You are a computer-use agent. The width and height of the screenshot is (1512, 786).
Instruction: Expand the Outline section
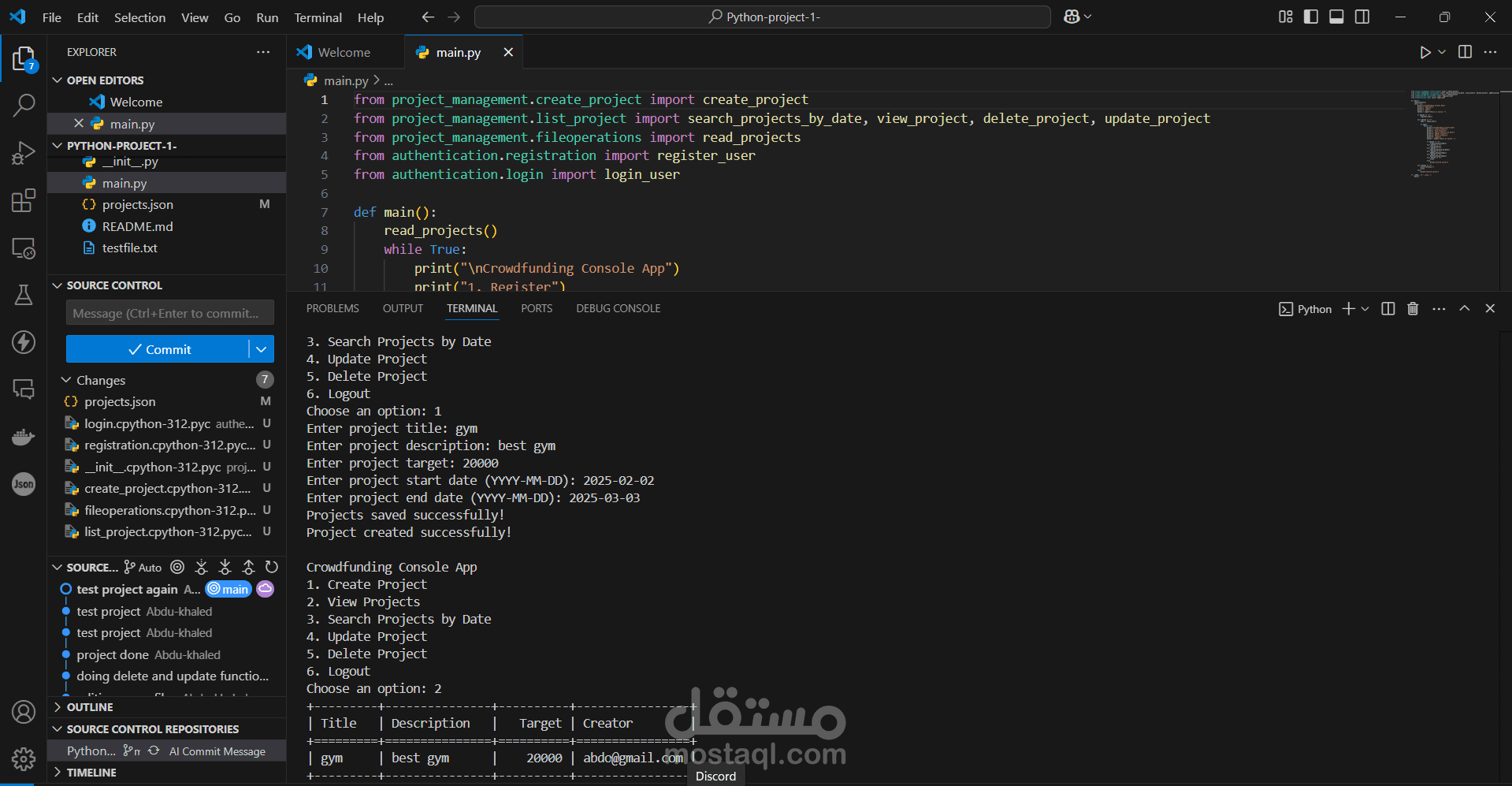(58, 707)
